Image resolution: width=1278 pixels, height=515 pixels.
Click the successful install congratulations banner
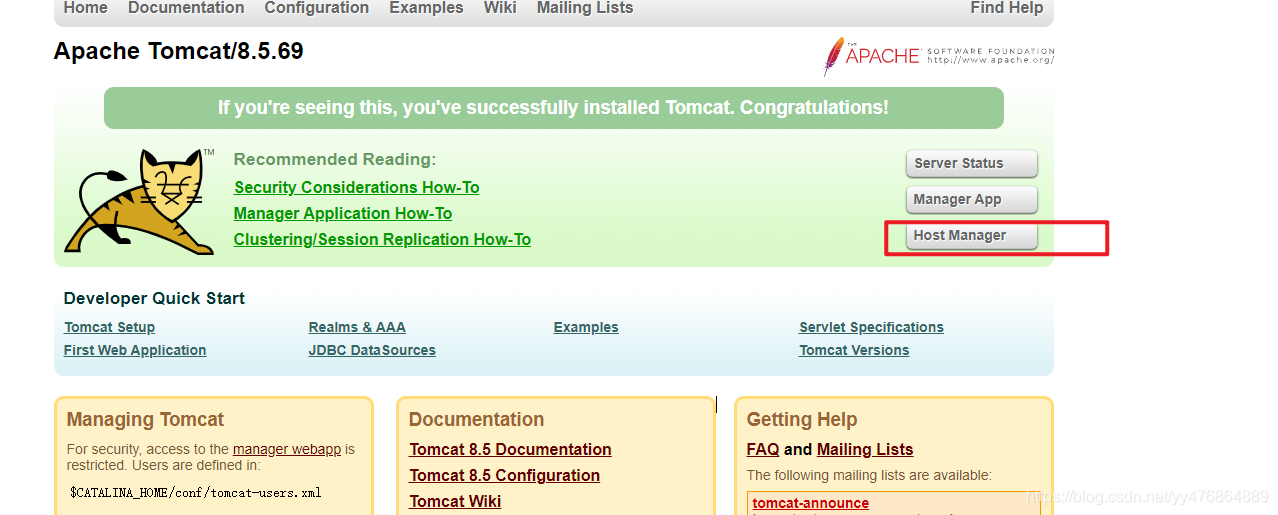553,108
